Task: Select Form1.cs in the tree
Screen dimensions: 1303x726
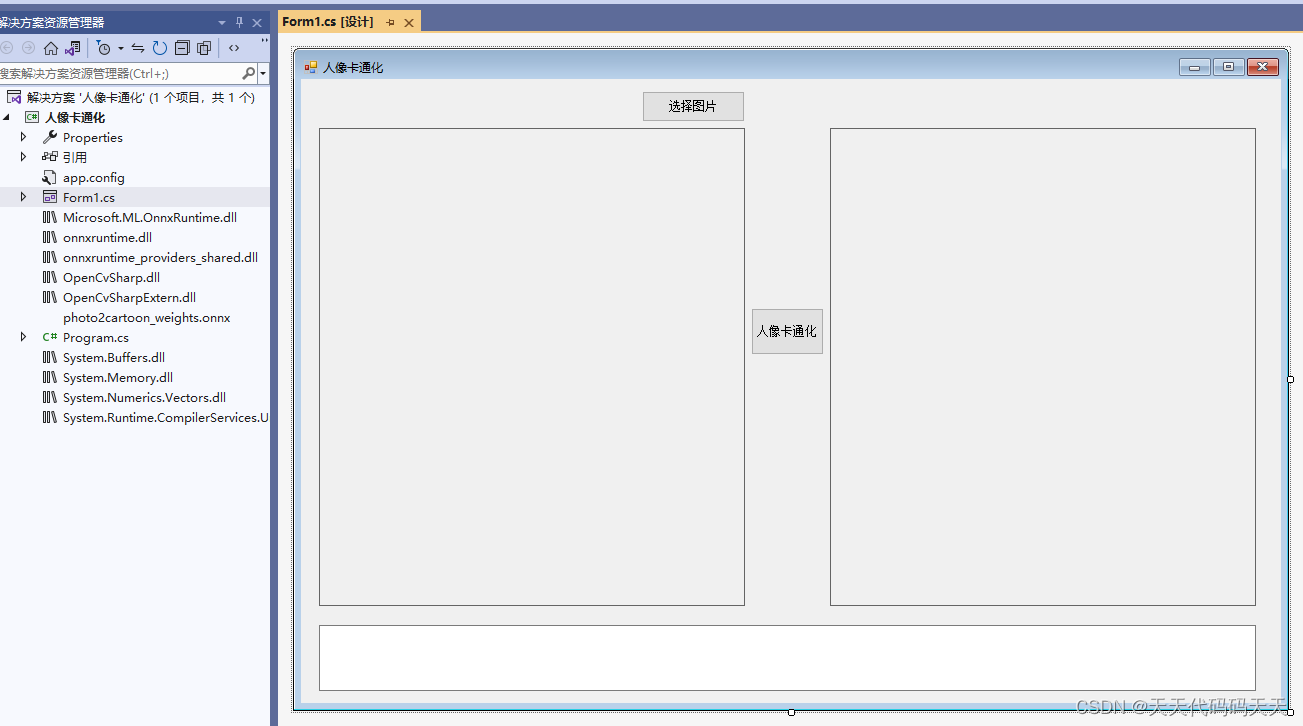Action: [89, 197]
